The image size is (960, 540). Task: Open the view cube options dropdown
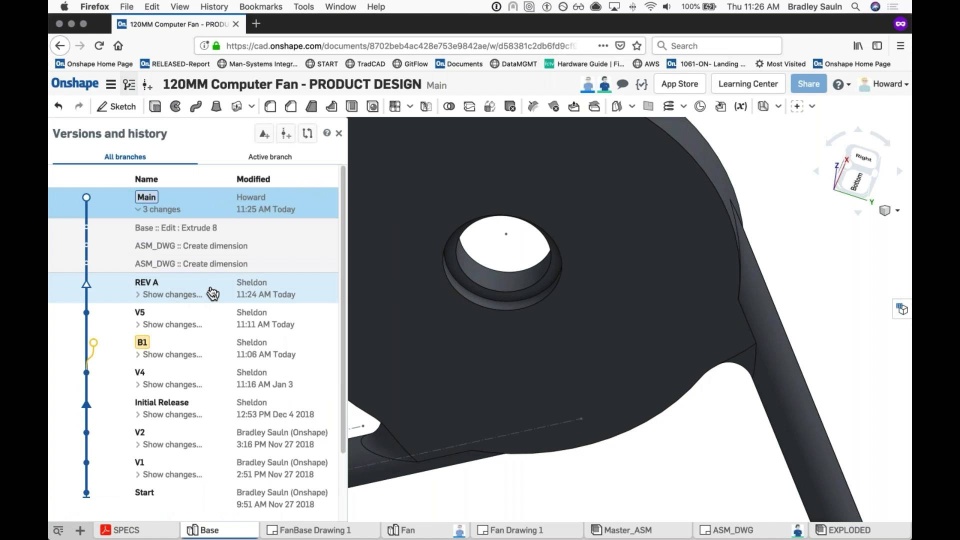pos(898,211)
